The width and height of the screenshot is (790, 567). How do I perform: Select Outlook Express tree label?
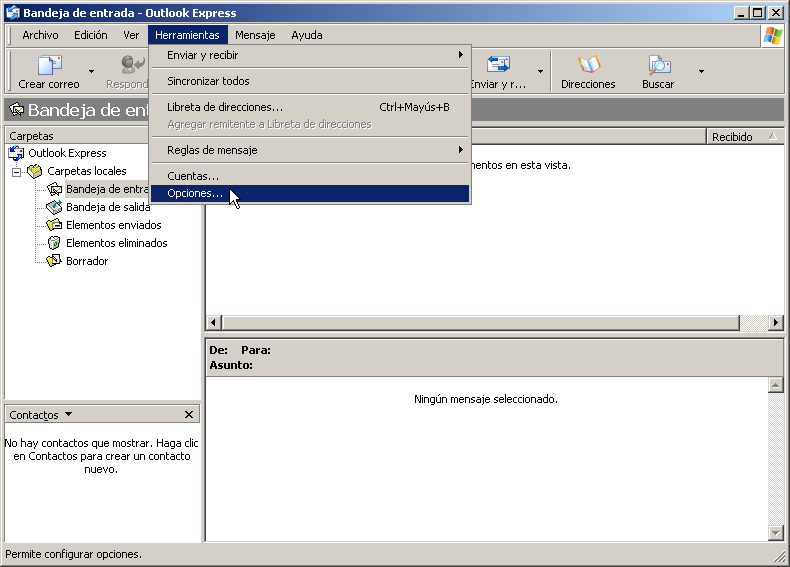coord(67,153)
